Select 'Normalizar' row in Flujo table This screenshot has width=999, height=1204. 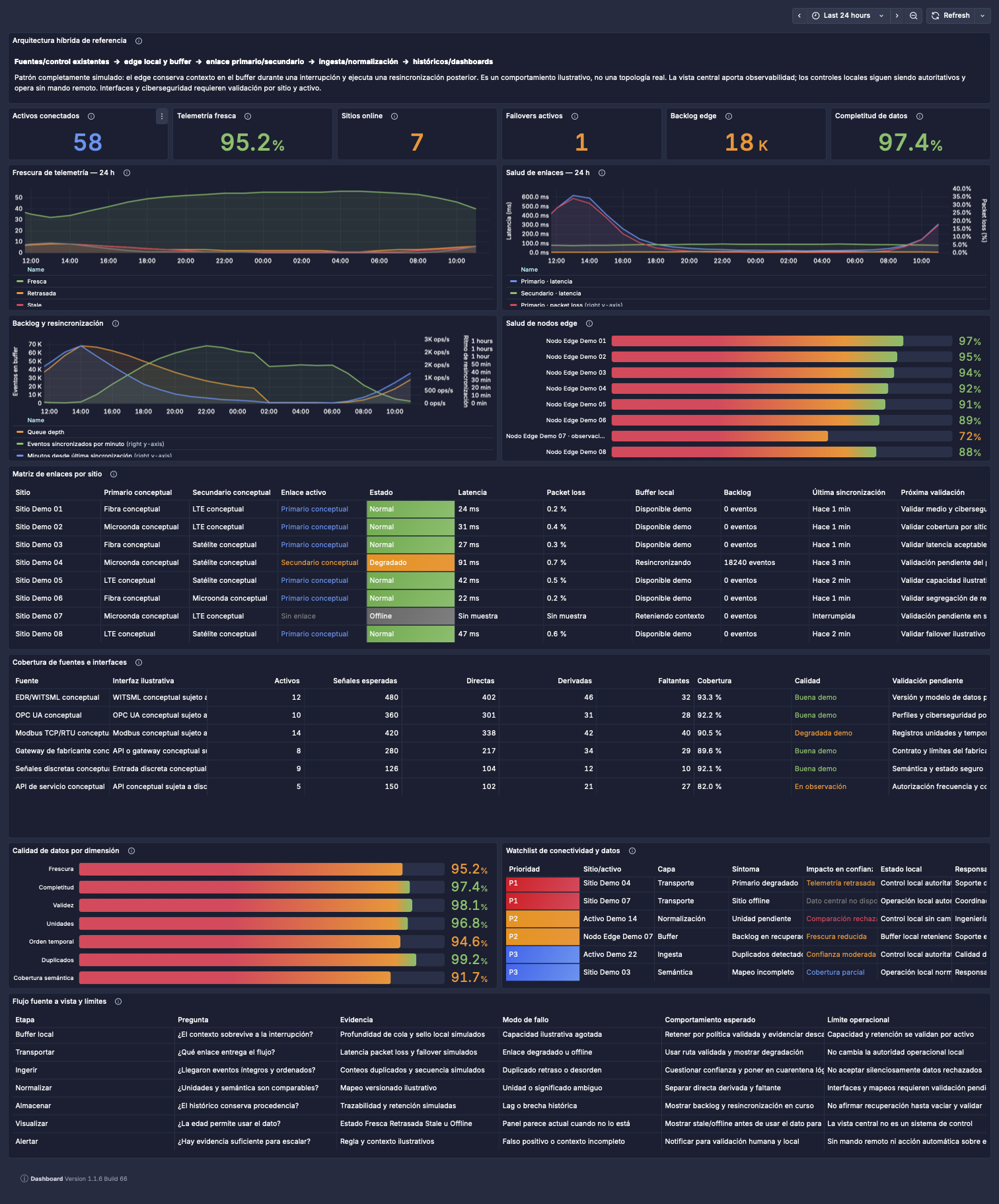tap(499, 1088)
